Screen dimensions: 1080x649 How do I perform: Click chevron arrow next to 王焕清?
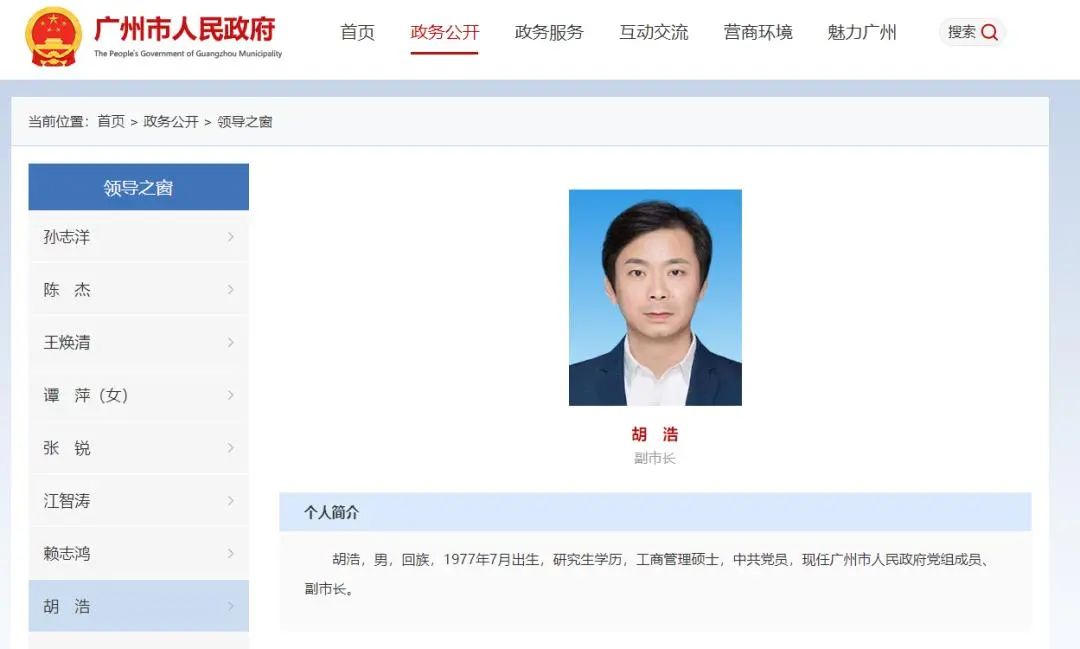click(231, 342)
